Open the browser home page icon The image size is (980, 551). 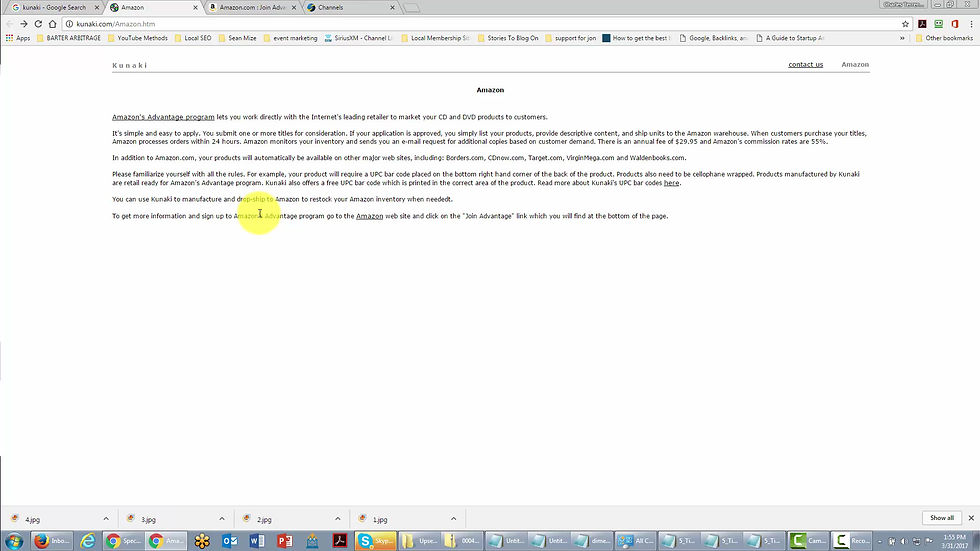52,24
